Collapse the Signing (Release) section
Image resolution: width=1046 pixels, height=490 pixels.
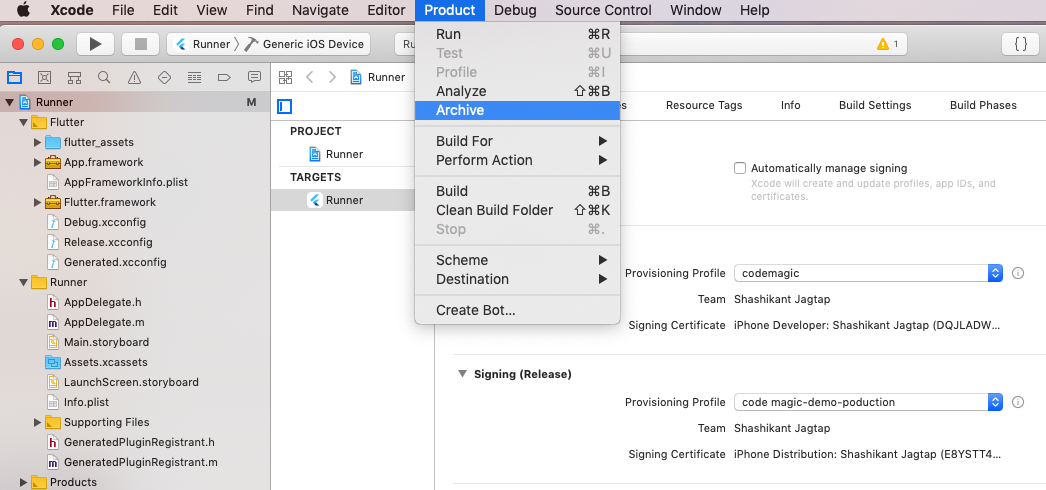(x=462, y=374)
